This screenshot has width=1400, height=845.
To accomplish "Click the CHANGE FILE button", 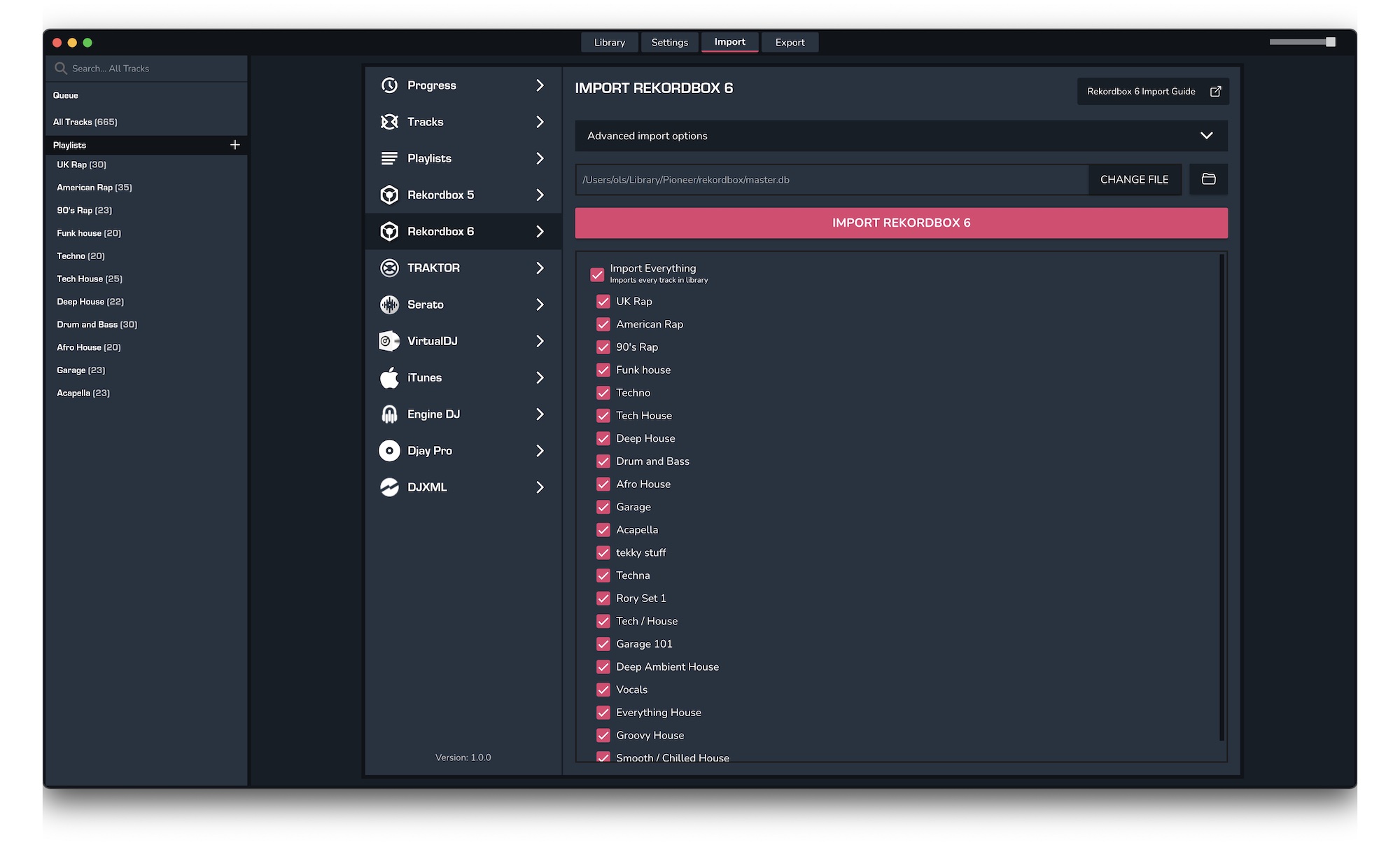I will (1134, 179).
